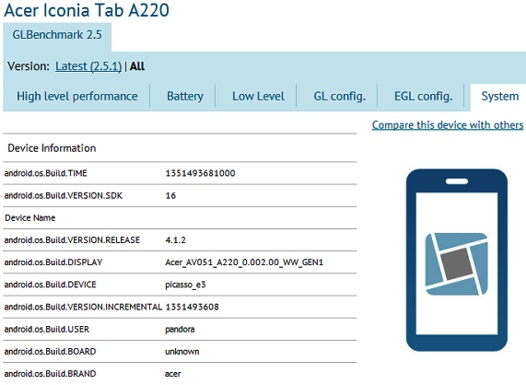Click the Device Information section header

click(x=52, y=148)
